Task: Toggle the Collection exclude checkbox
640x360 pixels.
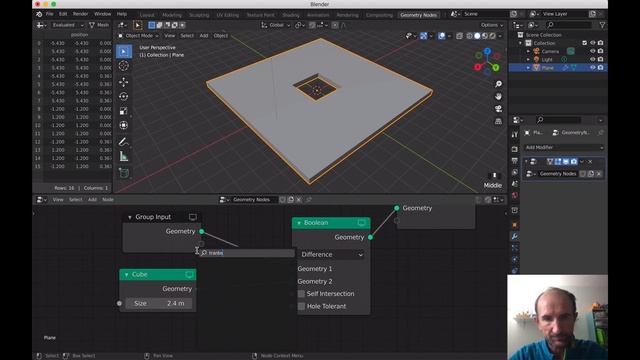Action: [584, 43]
